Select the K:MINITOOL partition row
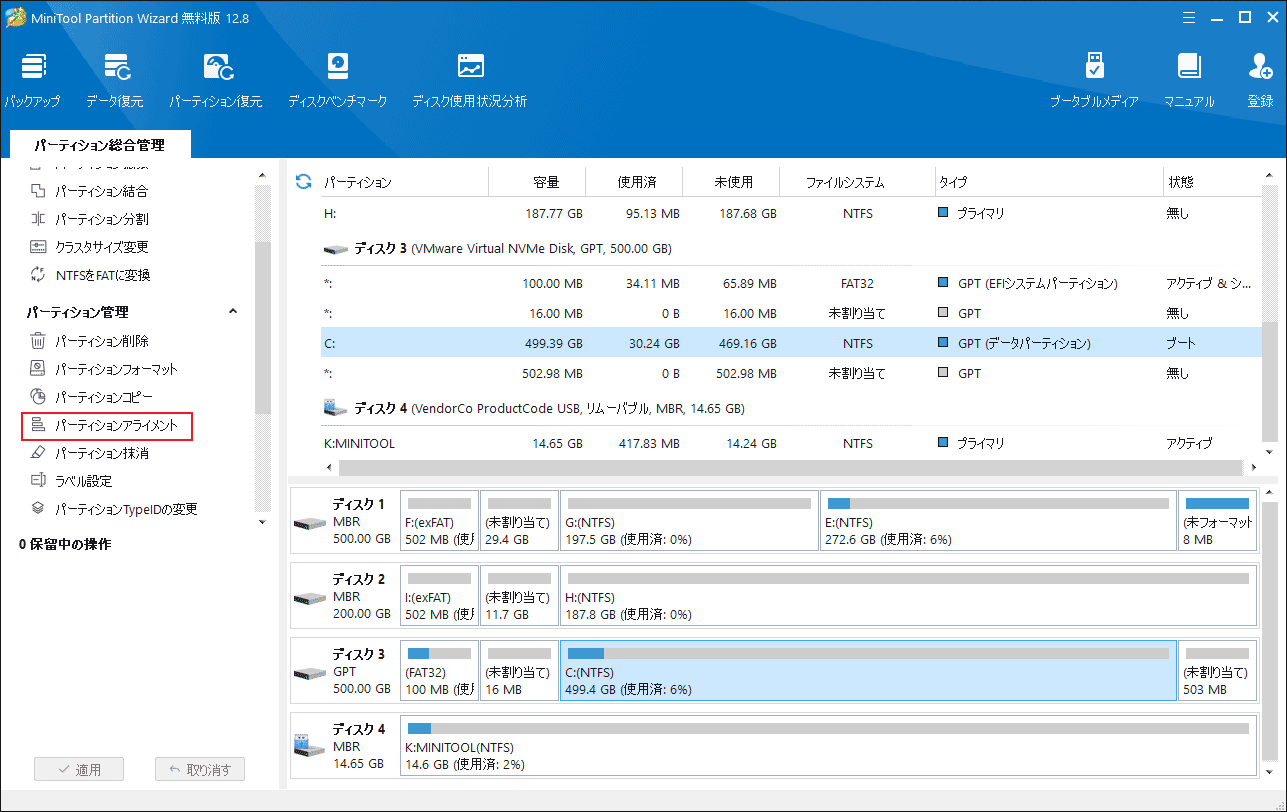This screenshot has height=812, width=1287. [x=790, y=443]
